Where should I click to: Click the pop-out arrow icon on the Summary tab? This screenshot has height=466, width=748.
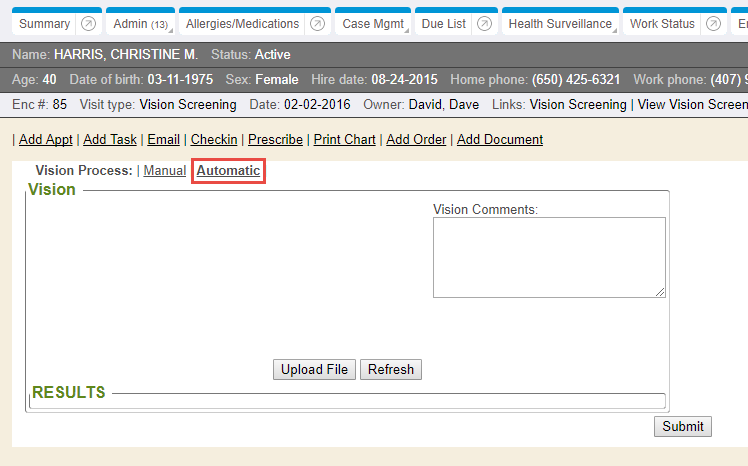click(x=88, y=24)
